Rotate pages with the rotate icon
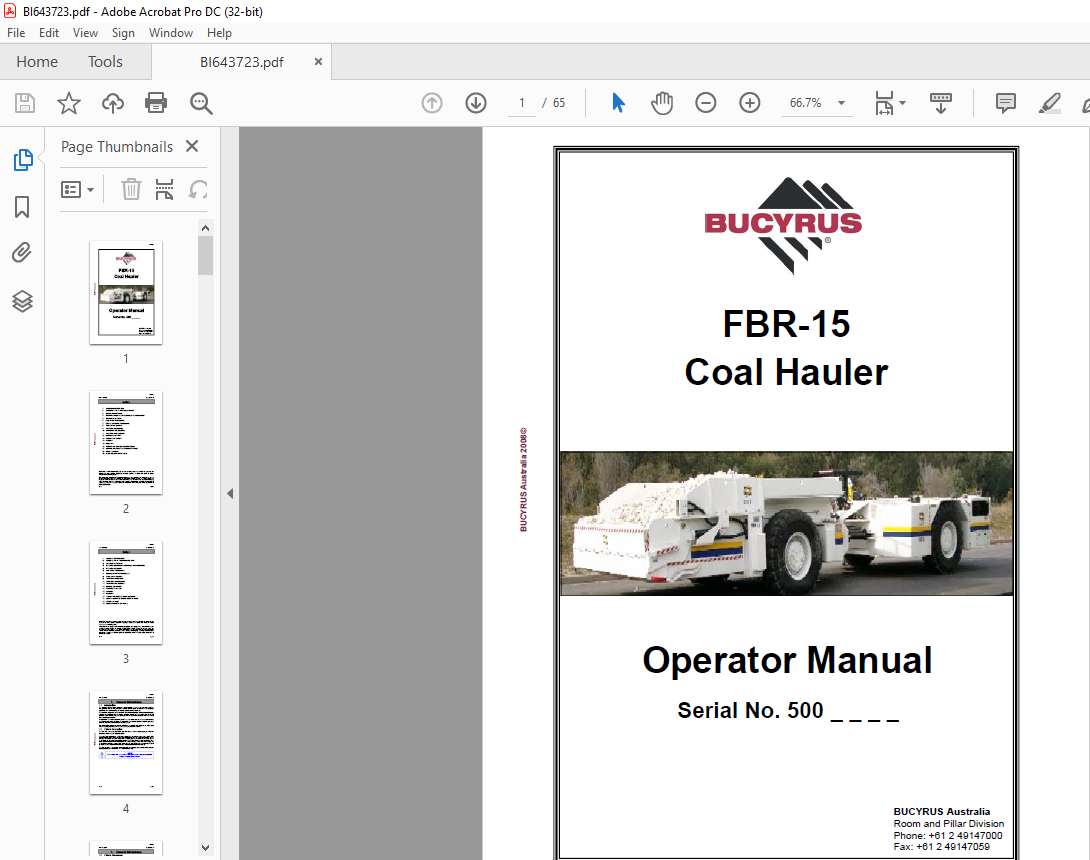This screenshot has width=1090, height=860. point(198,189)
